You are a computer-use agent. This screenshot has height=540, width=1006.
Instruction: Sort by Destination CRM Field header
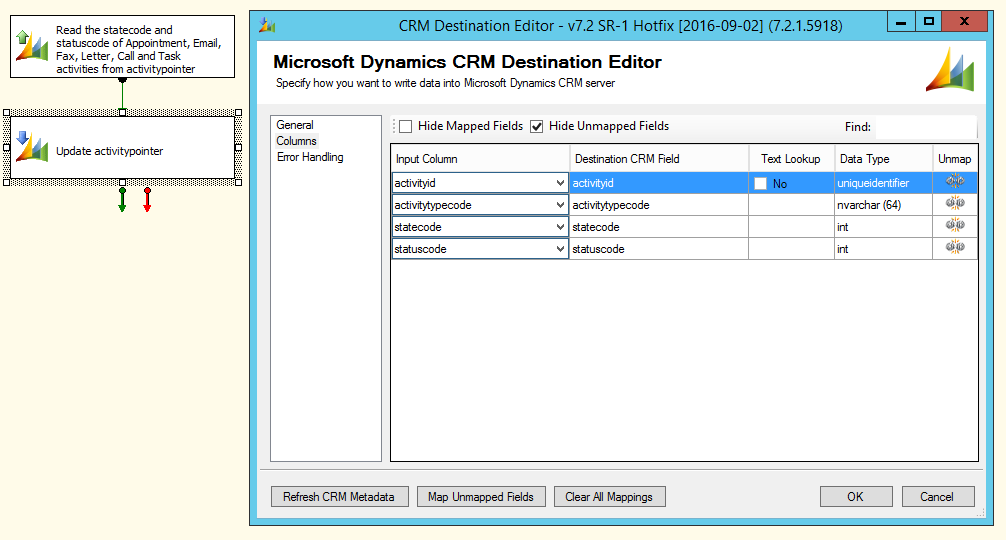click(659, 158)
